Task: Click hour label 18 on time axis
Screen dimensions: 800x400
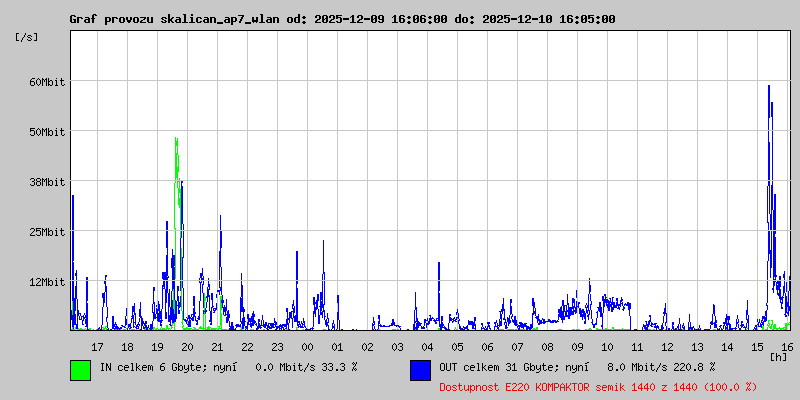Action: click(x=127, y=347)
